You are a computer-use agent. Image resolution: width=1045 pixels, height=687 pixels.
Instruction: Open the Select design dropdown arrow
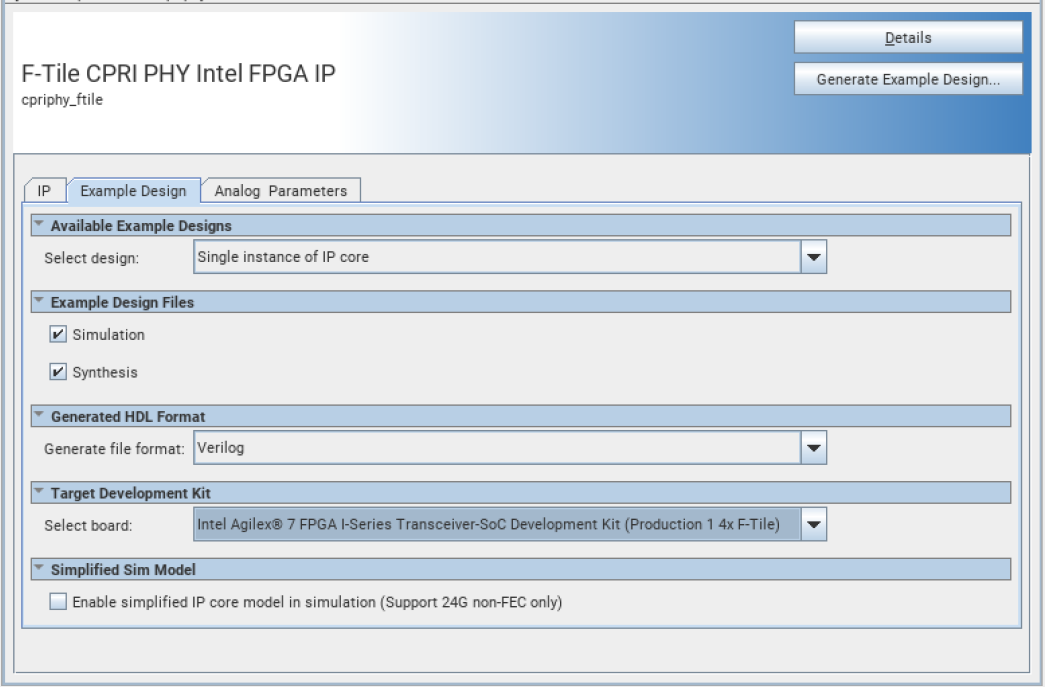pyautogui.click(x=814, y=258)
